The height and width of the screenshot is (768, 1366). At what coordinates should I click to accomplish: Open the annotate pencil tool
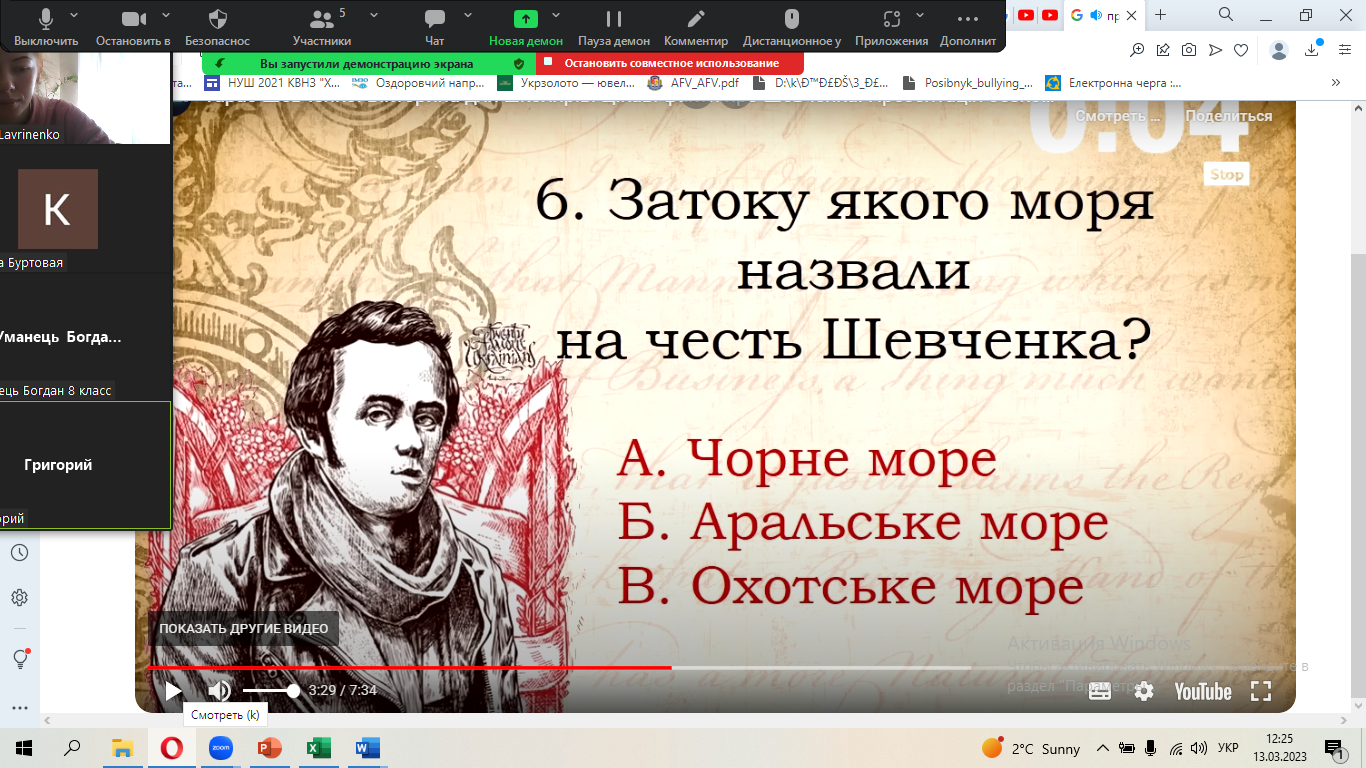coord(696,27)
